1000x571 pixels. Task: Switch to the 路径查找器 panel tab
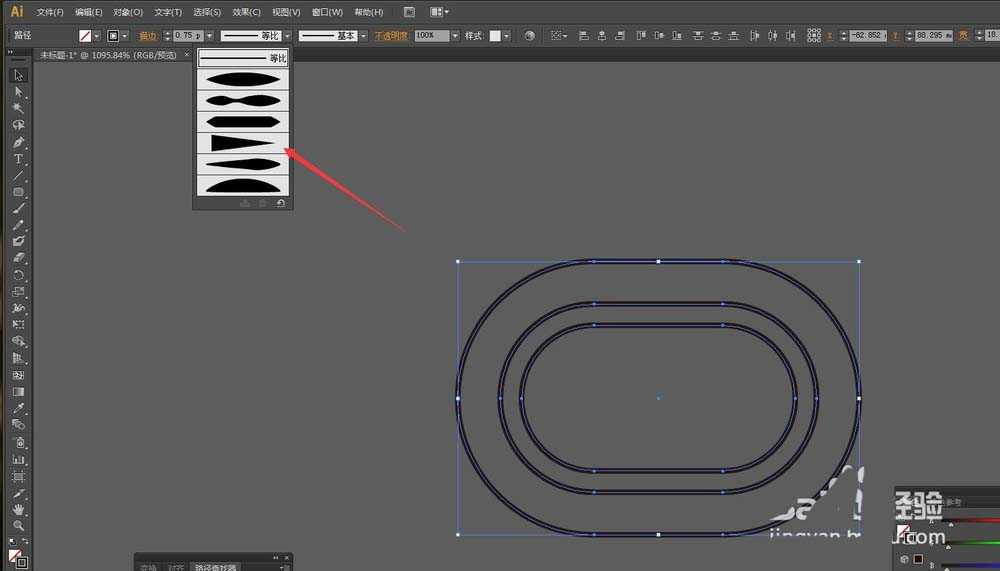[216, 567]
